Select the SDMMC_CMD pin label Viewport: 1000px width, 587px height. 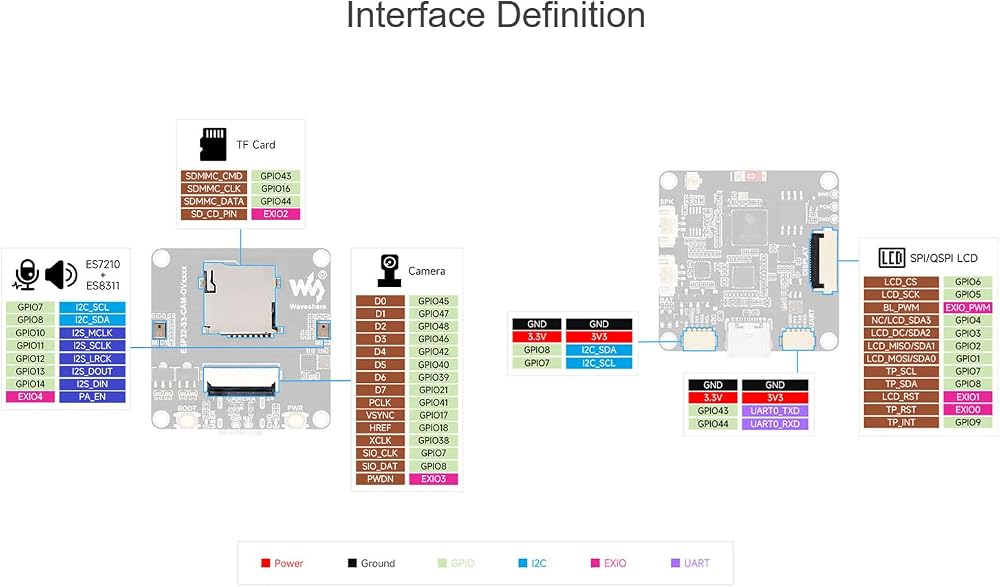click(214, 175)
